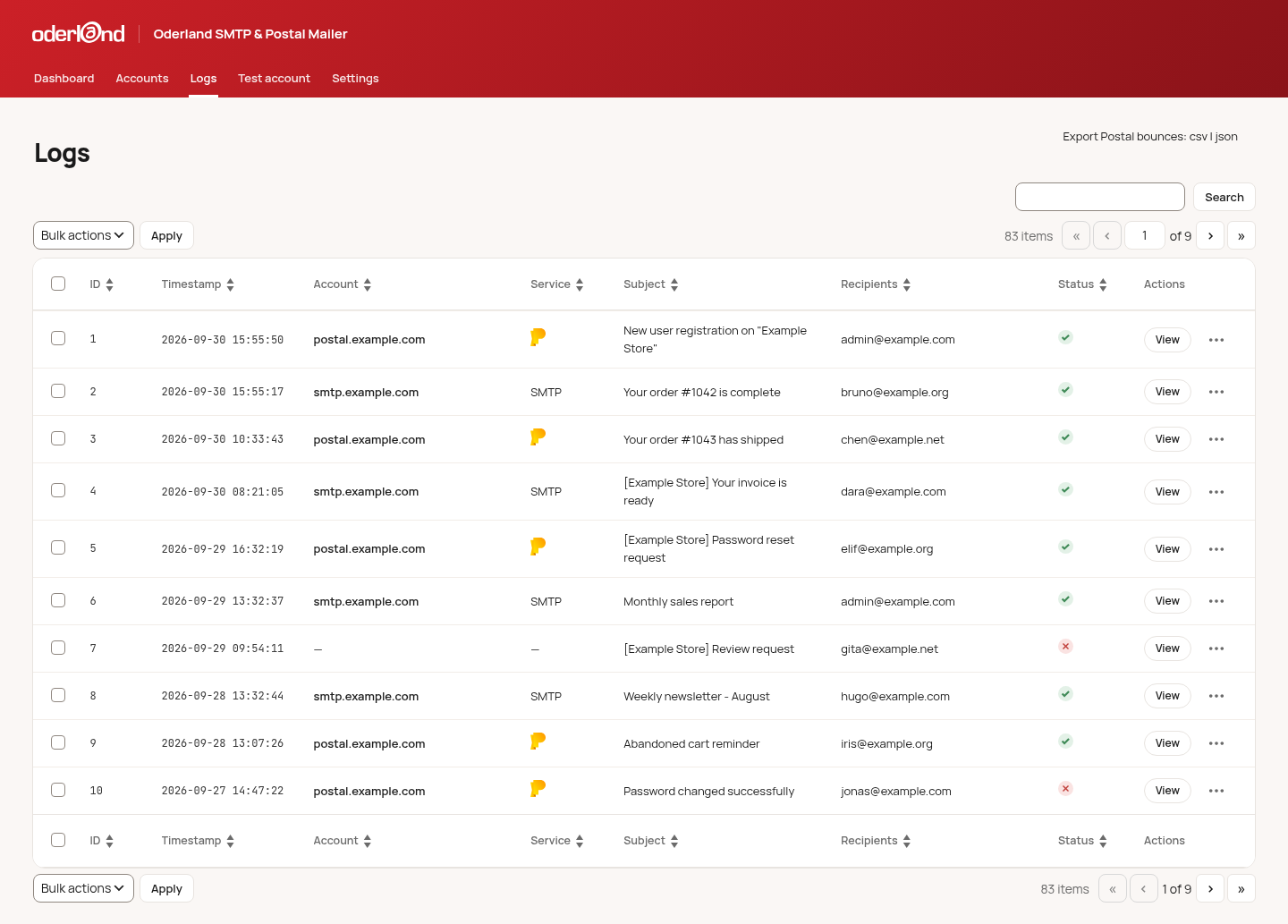Go to next page using bottom pagination arrow
The width and height of the screenshot is (1288, 924).
pos(1210,889)
